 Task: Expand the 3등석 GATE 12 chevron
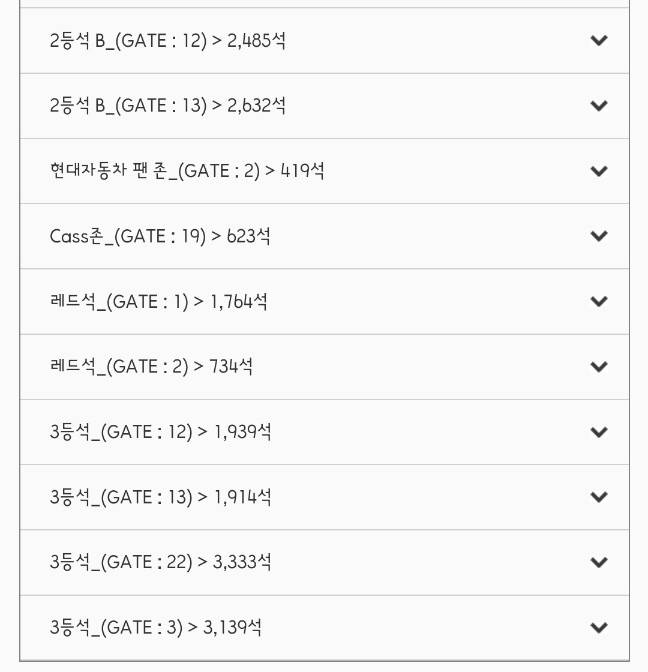click(x=599, y=432)
